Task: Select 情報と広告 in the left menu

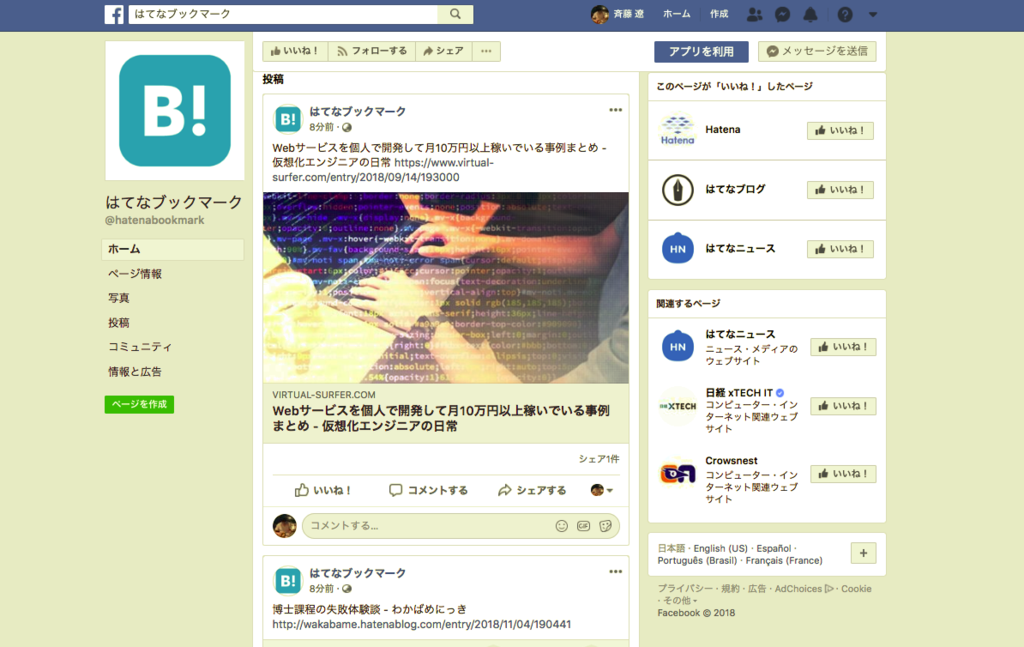Action: pos(135,372)
